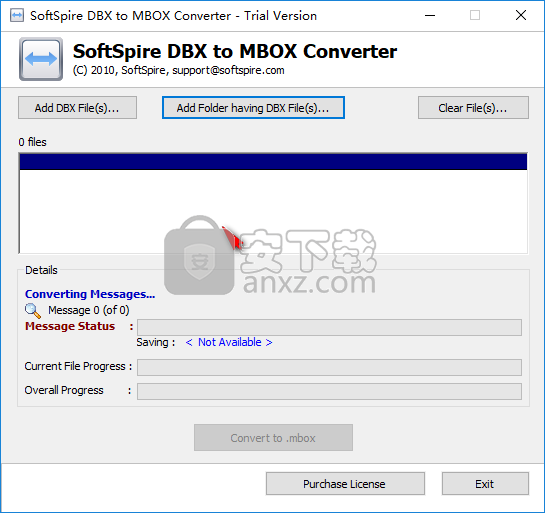This screenshot has width=545, height=513.
Task: Click the magnifier icon beside Message 0
Action: click(x=33, y=310)
